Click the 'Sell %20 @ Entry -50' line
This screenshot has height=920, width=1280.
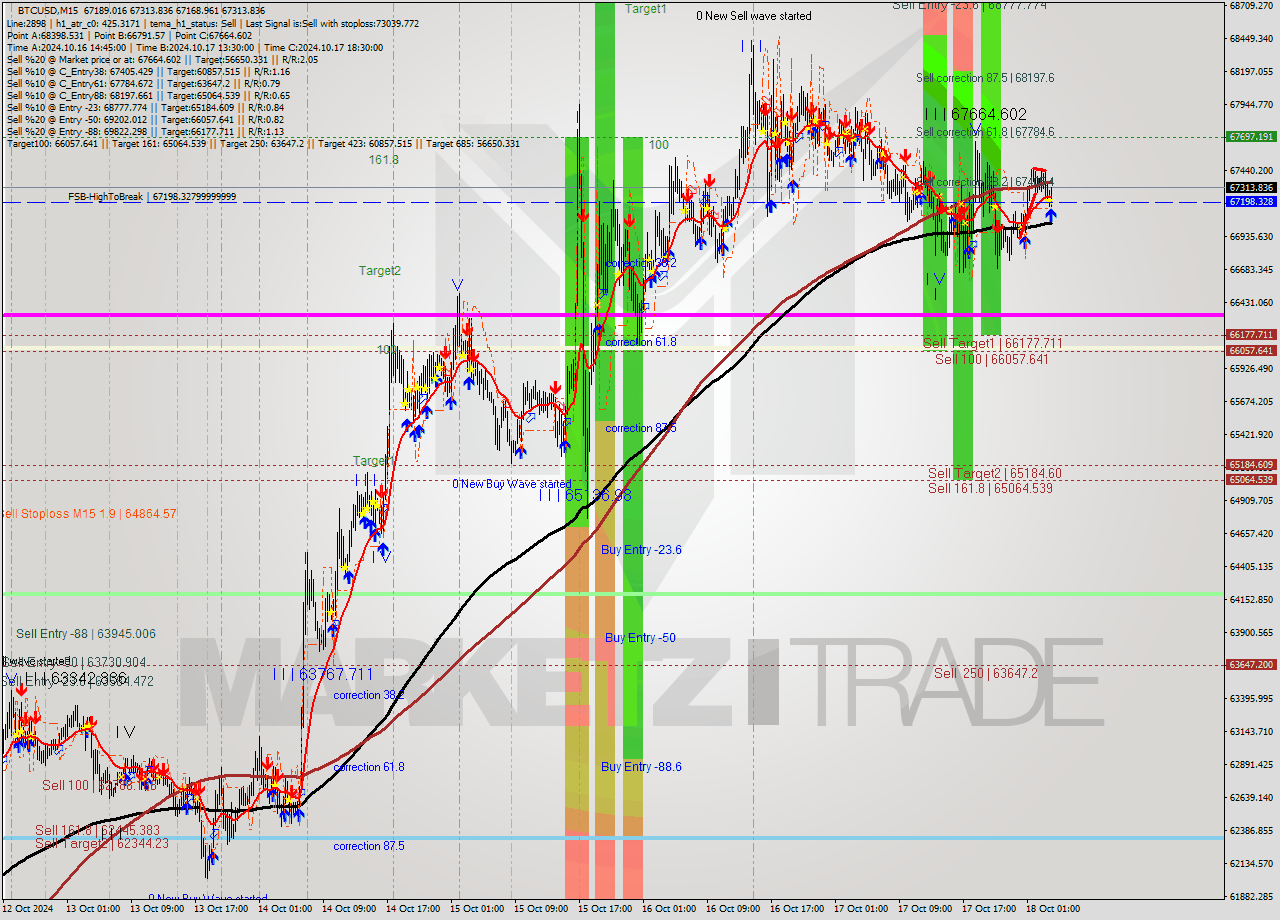click(x=145, y=119)
